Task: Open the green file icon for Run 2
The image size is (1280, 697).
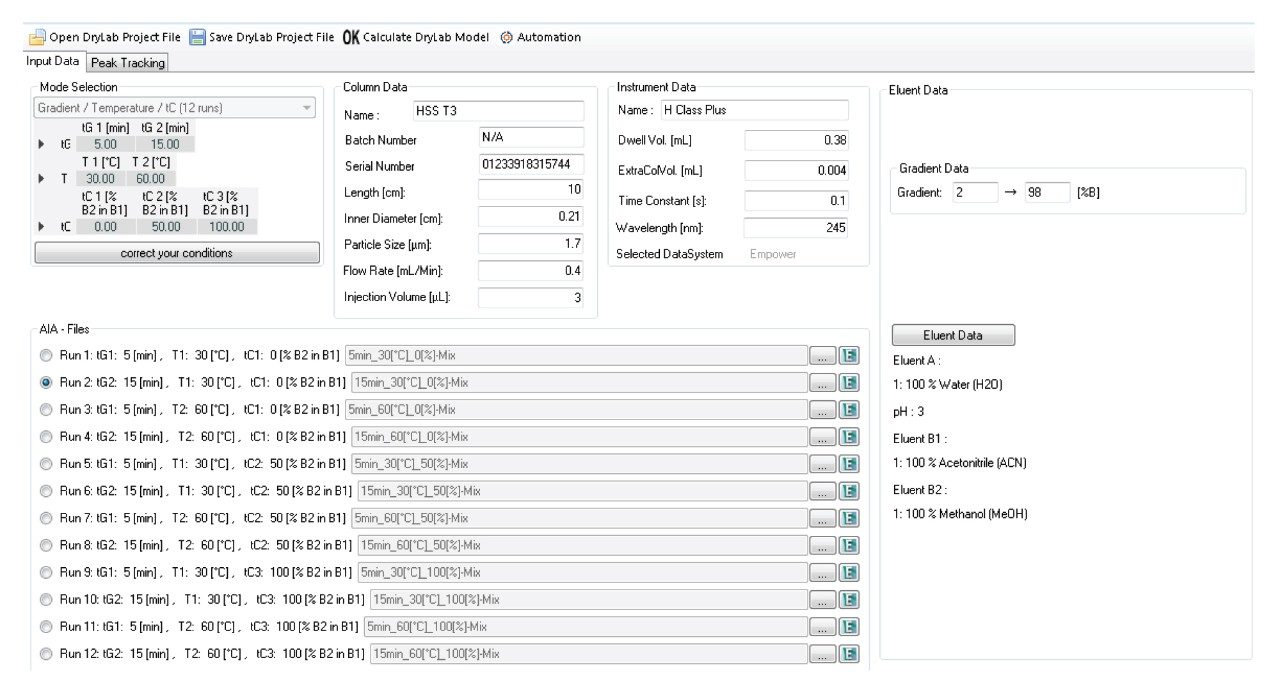Action: 849,382
